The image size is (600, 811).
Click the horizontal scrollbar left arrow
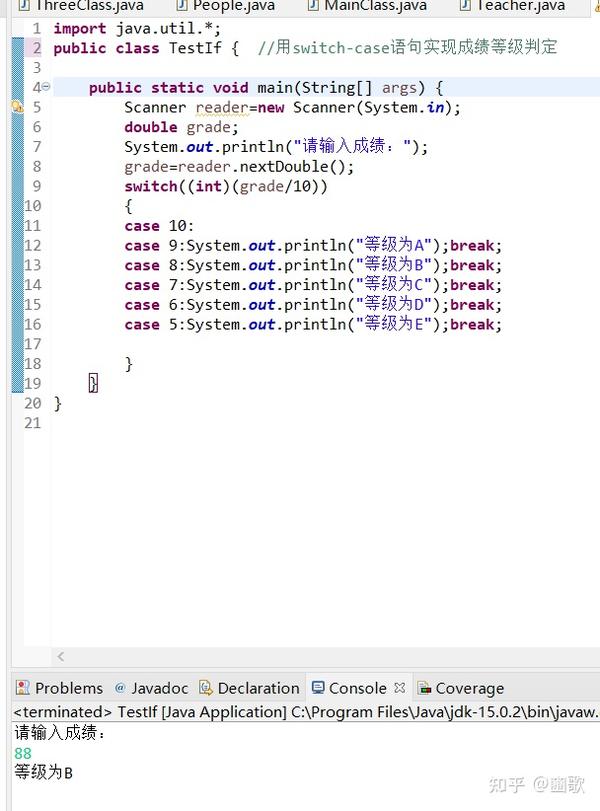(x=61, y=656)
